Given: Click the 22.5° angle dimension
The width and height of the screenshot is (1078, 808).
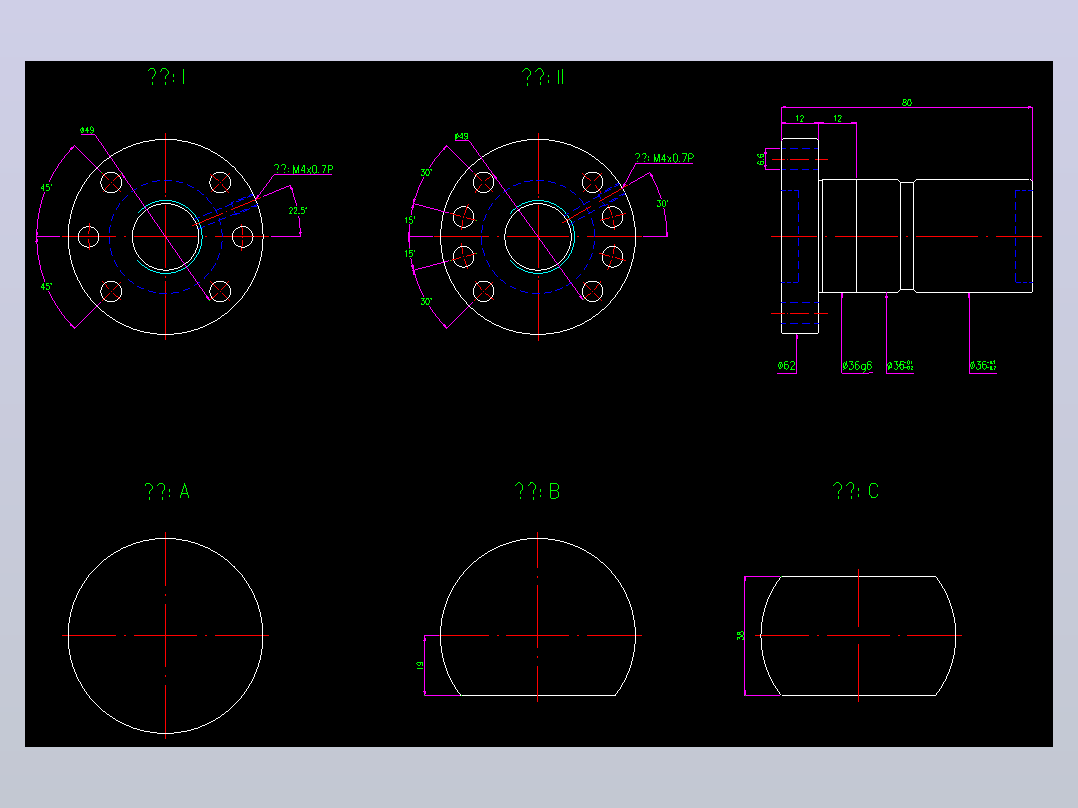Looking at the screenshot, I should point(298,210).
